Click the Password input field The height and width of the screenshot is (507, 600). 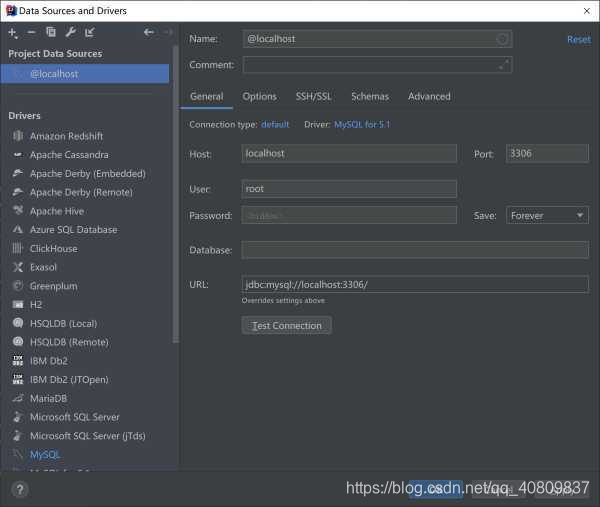click(349, 215)
